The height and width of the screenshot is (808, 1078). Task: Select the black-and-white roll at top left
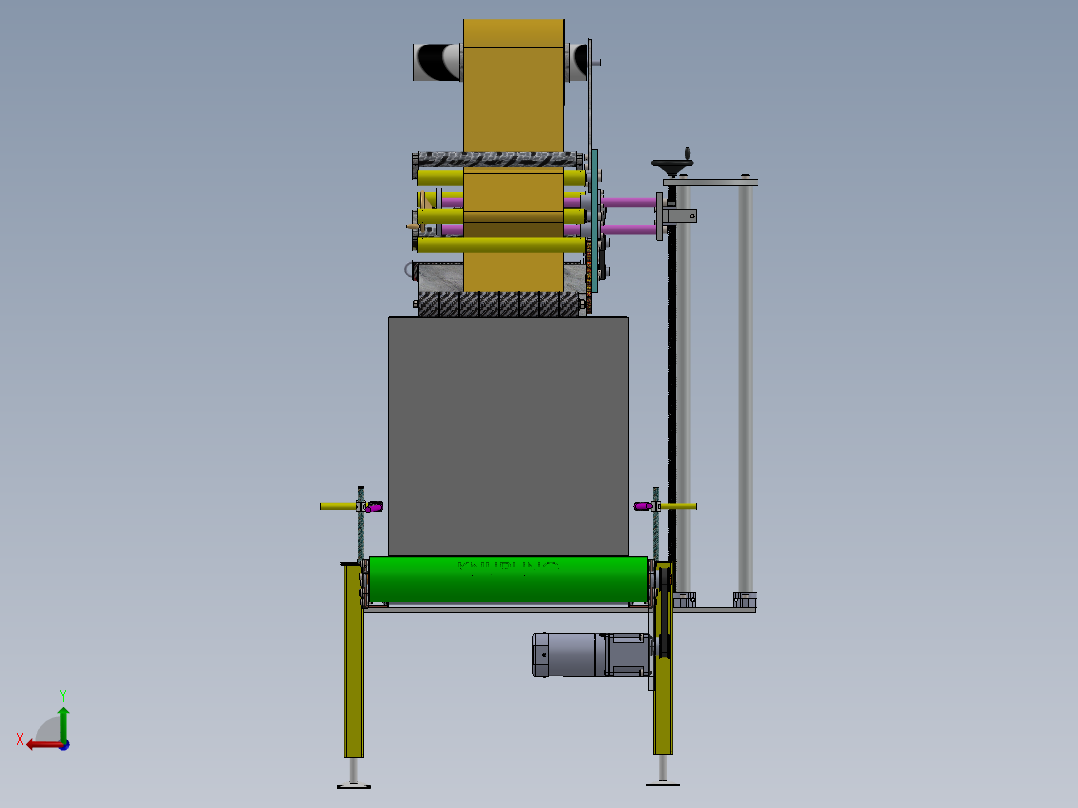point(438,62)
